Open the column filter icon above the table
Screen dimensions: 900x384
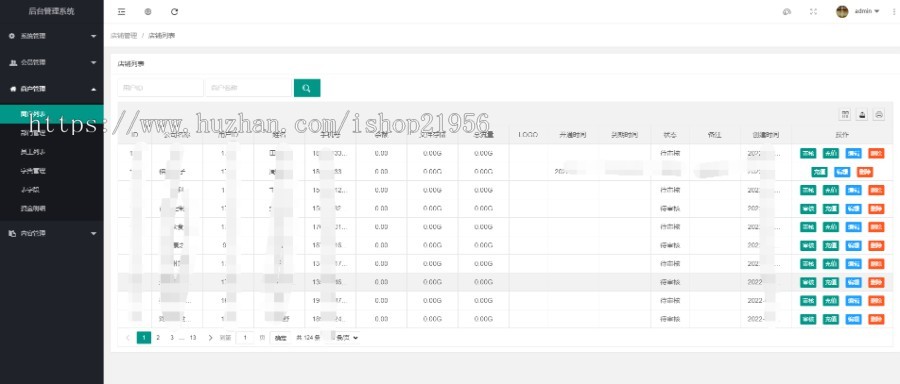845,115
